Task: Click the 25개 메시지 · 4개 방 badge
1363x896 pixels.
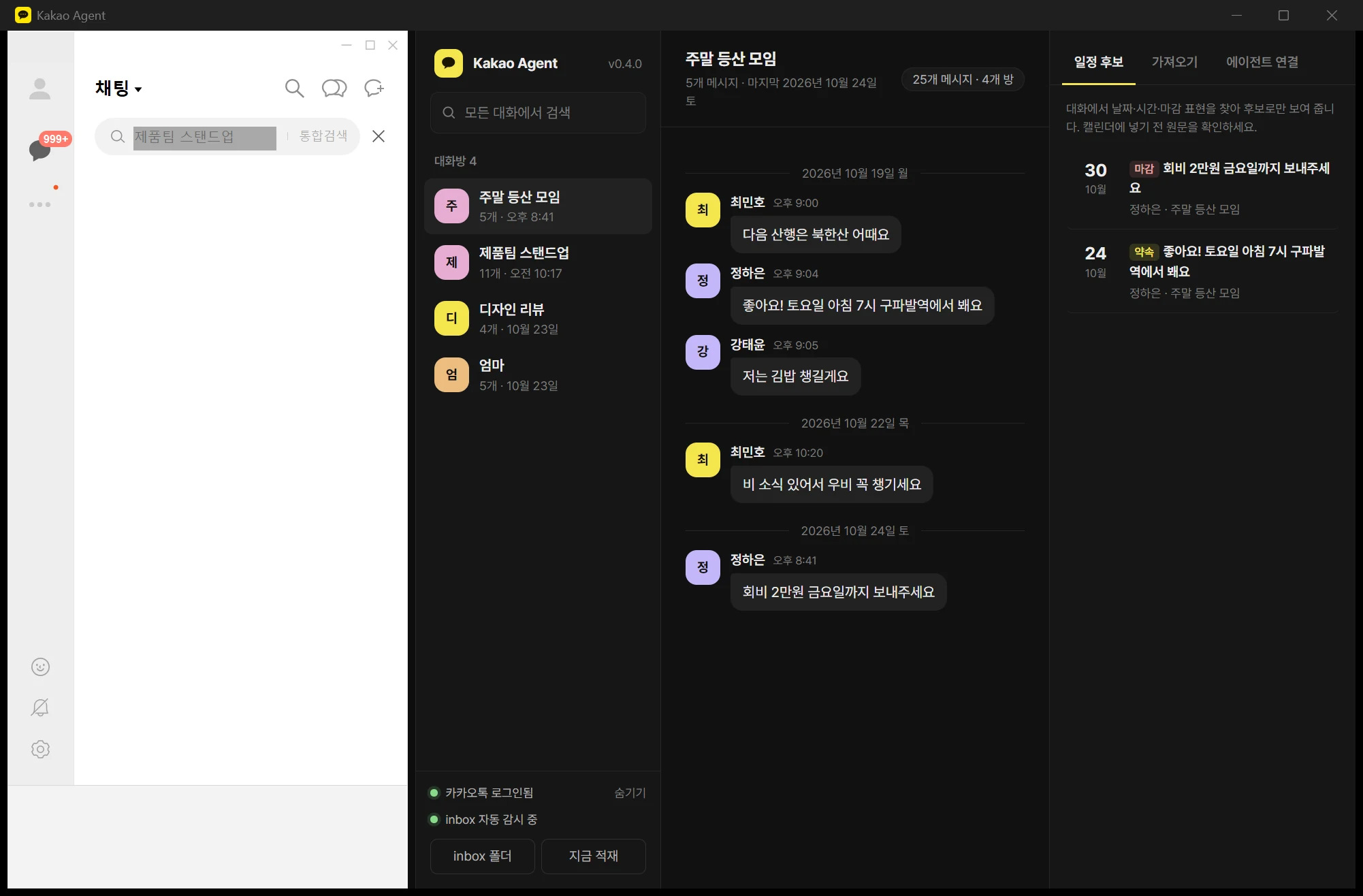Action: [963, 80]
